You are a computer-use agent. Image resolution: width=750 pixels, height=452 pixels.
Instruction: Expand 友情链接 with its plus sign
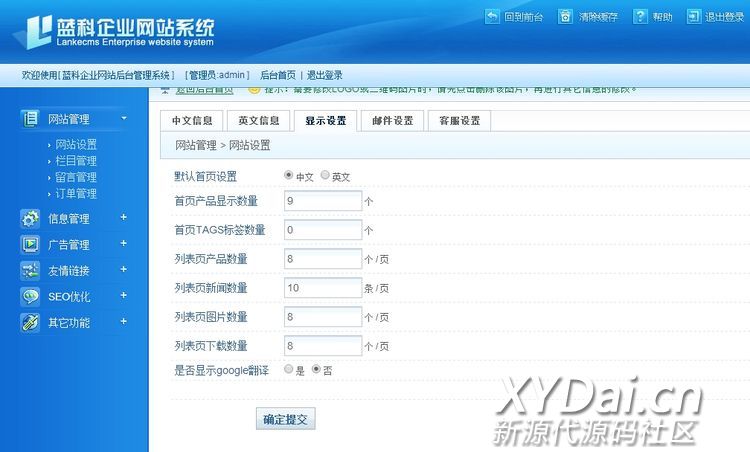point(123,269)
